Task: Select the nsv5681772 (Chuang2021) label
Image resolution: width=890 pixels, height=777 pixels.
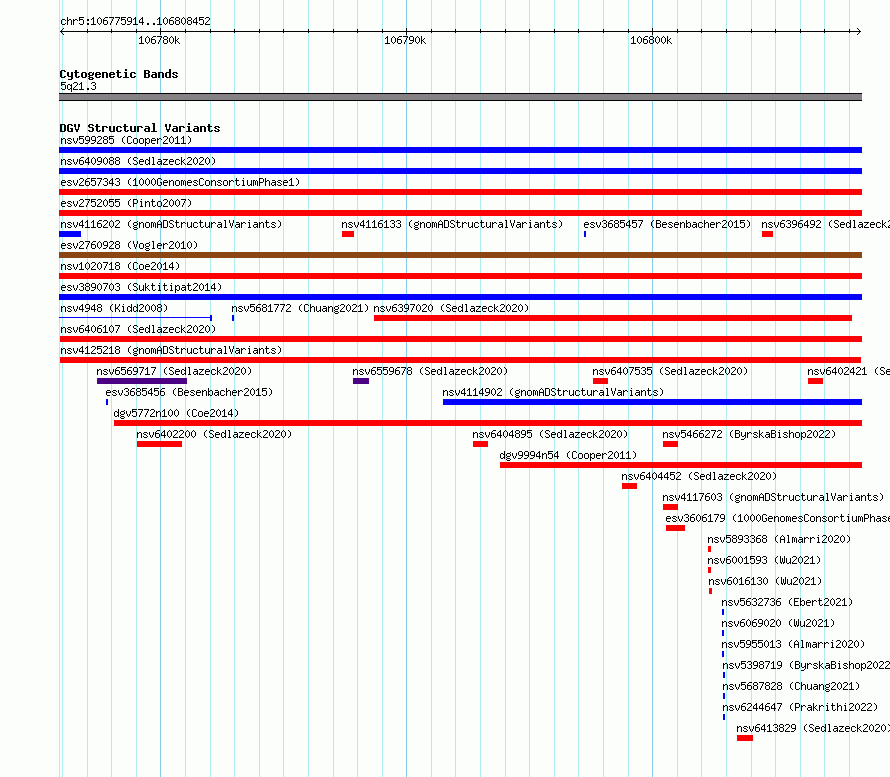Action: pyautogui.click(x=300, y=308)
